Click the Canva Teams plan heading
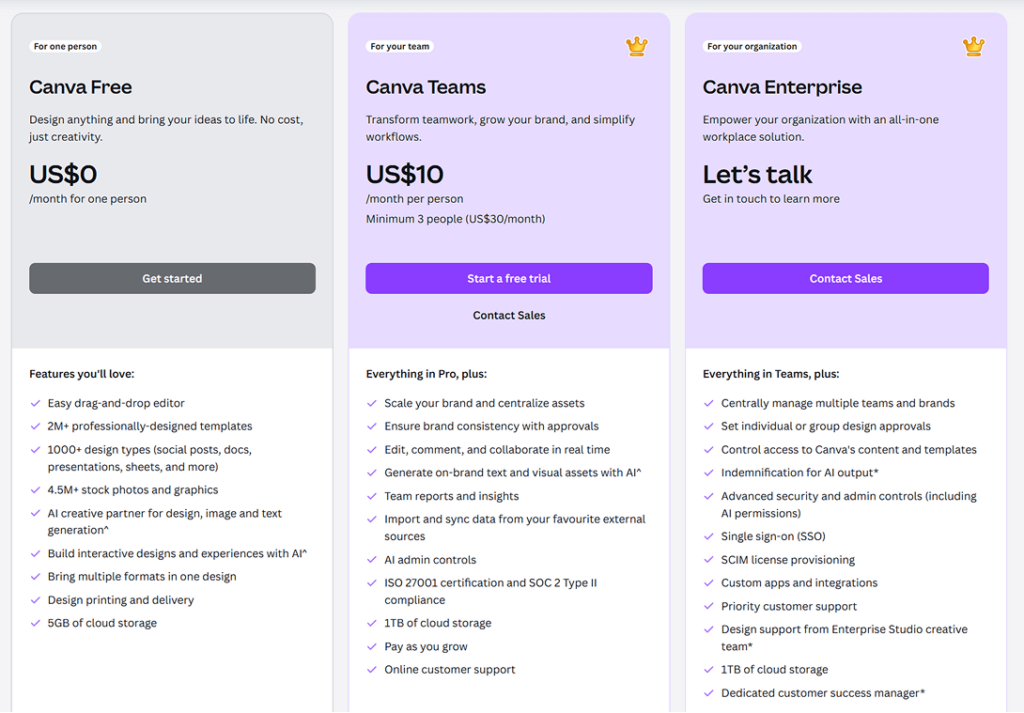The image size is (1024, 713). [x=426, y=87]
